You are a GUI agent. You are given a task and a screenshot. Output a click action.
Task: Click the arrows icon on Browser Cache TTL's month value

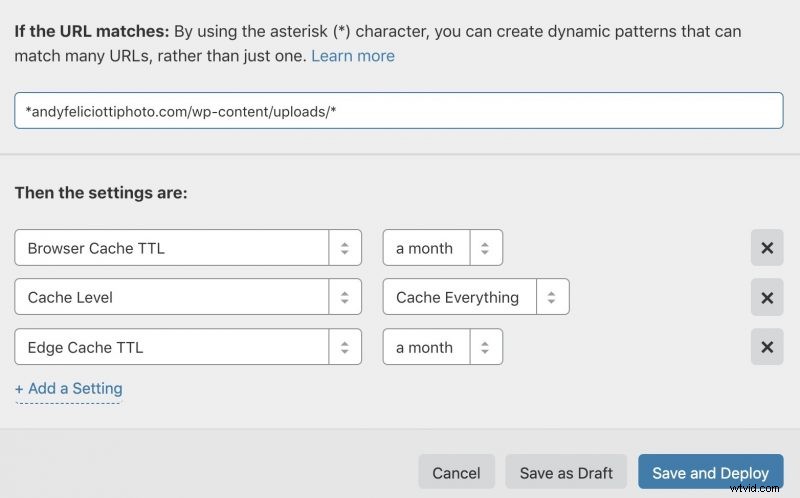point(485,248)
